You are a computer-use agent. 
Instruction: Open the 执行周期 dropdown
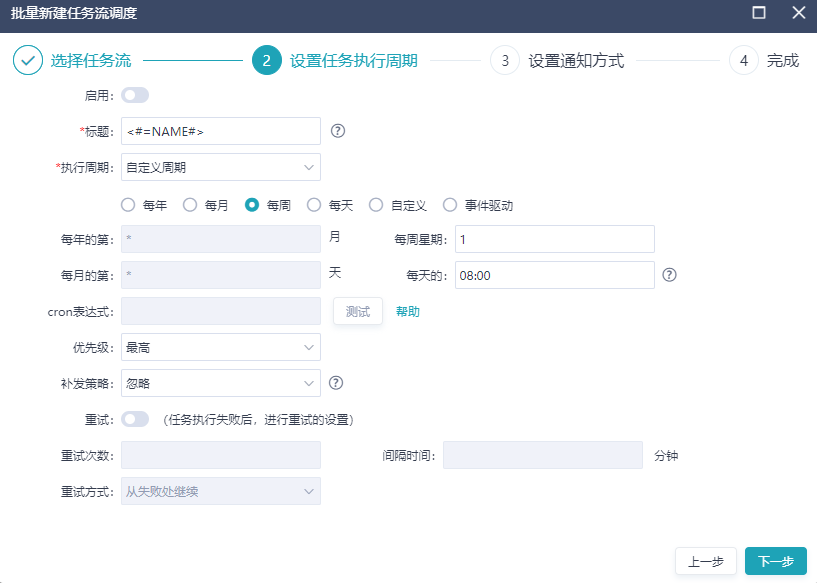pyautogui.click(x=220, y=167)
